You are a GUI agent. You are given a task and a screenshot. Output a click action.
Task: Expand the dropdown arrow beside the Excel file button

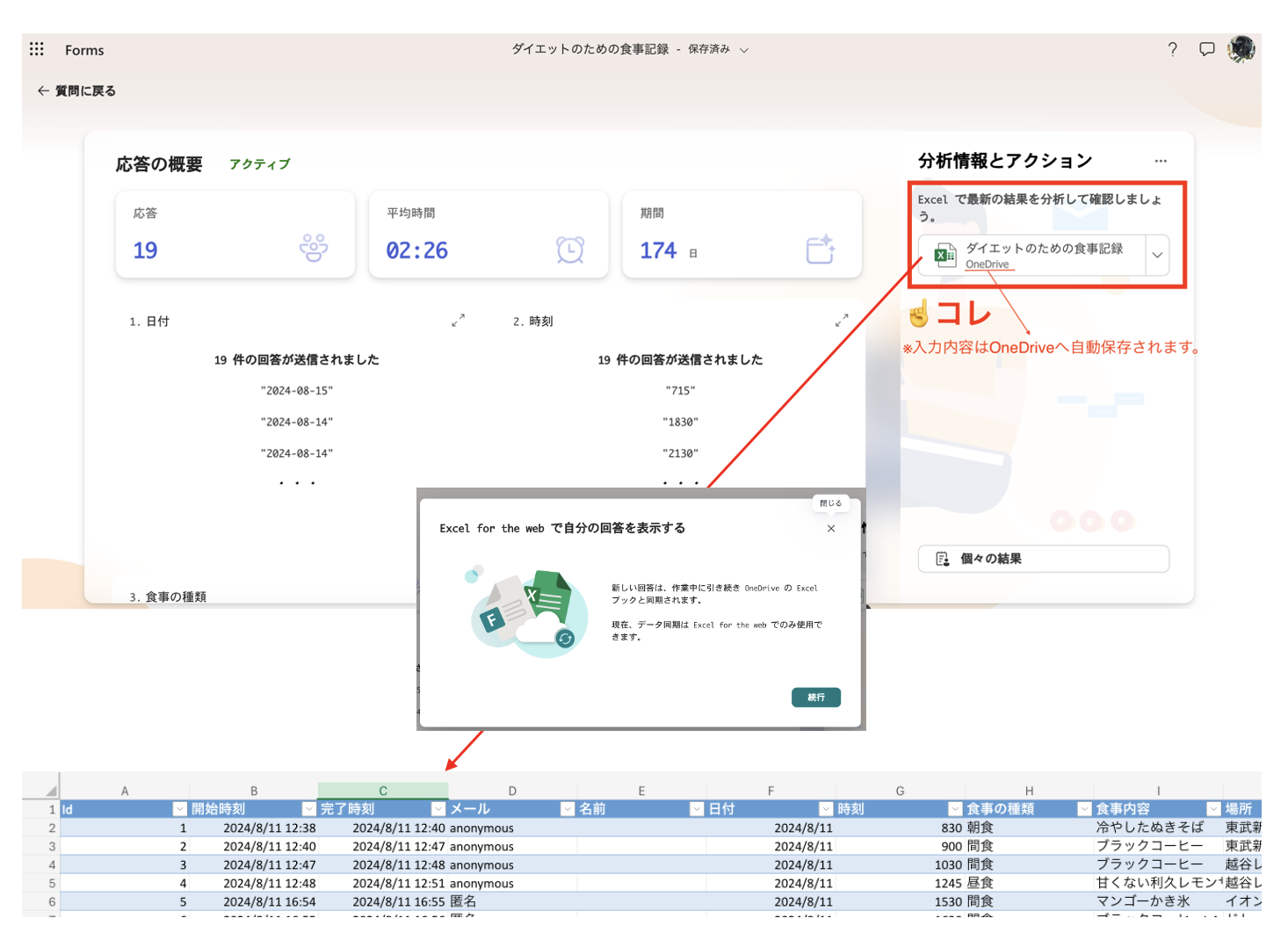(x=1157, y=256)
